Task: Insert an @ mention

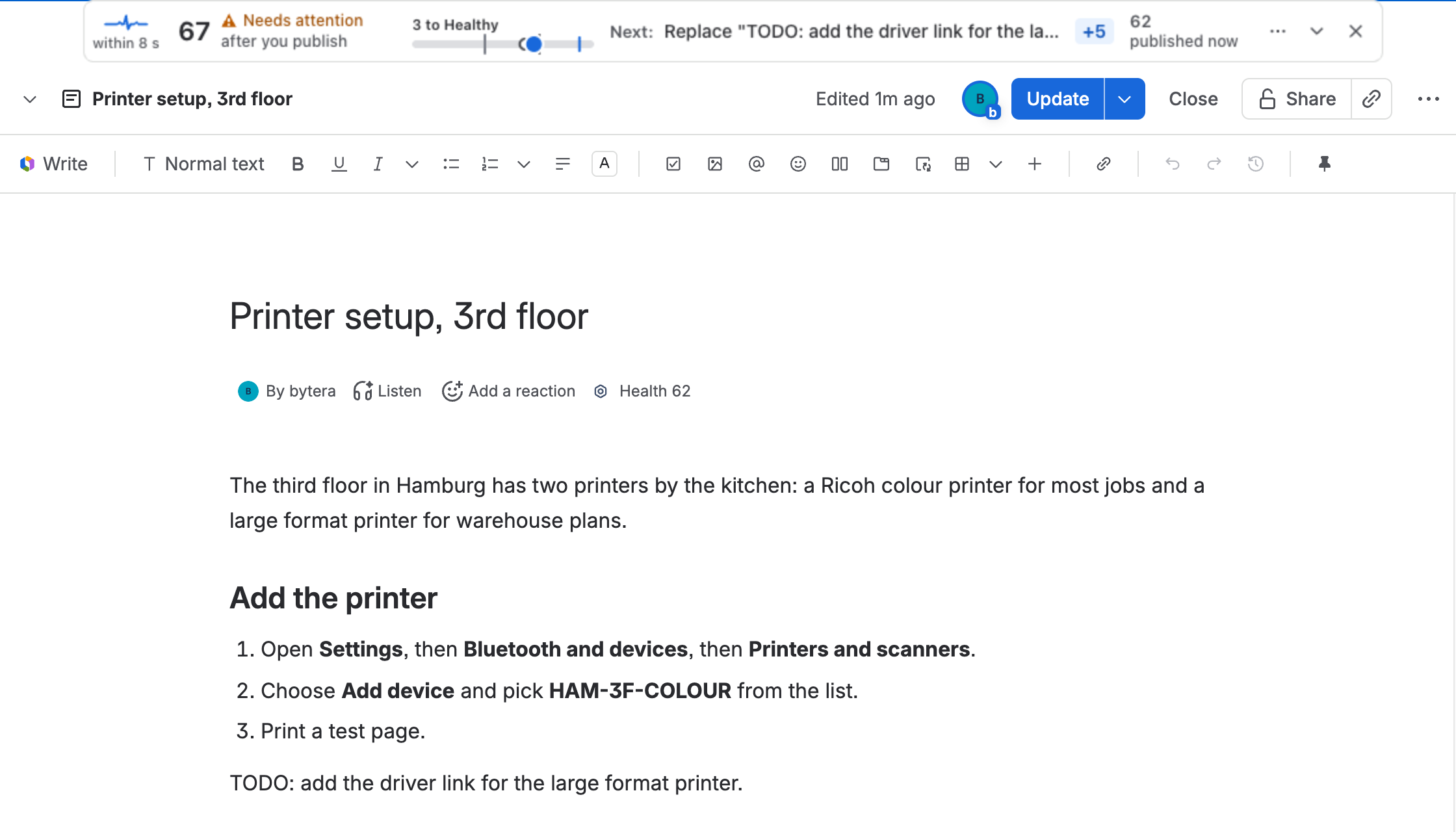Action: pyautogui.click(x=756, y=164)
